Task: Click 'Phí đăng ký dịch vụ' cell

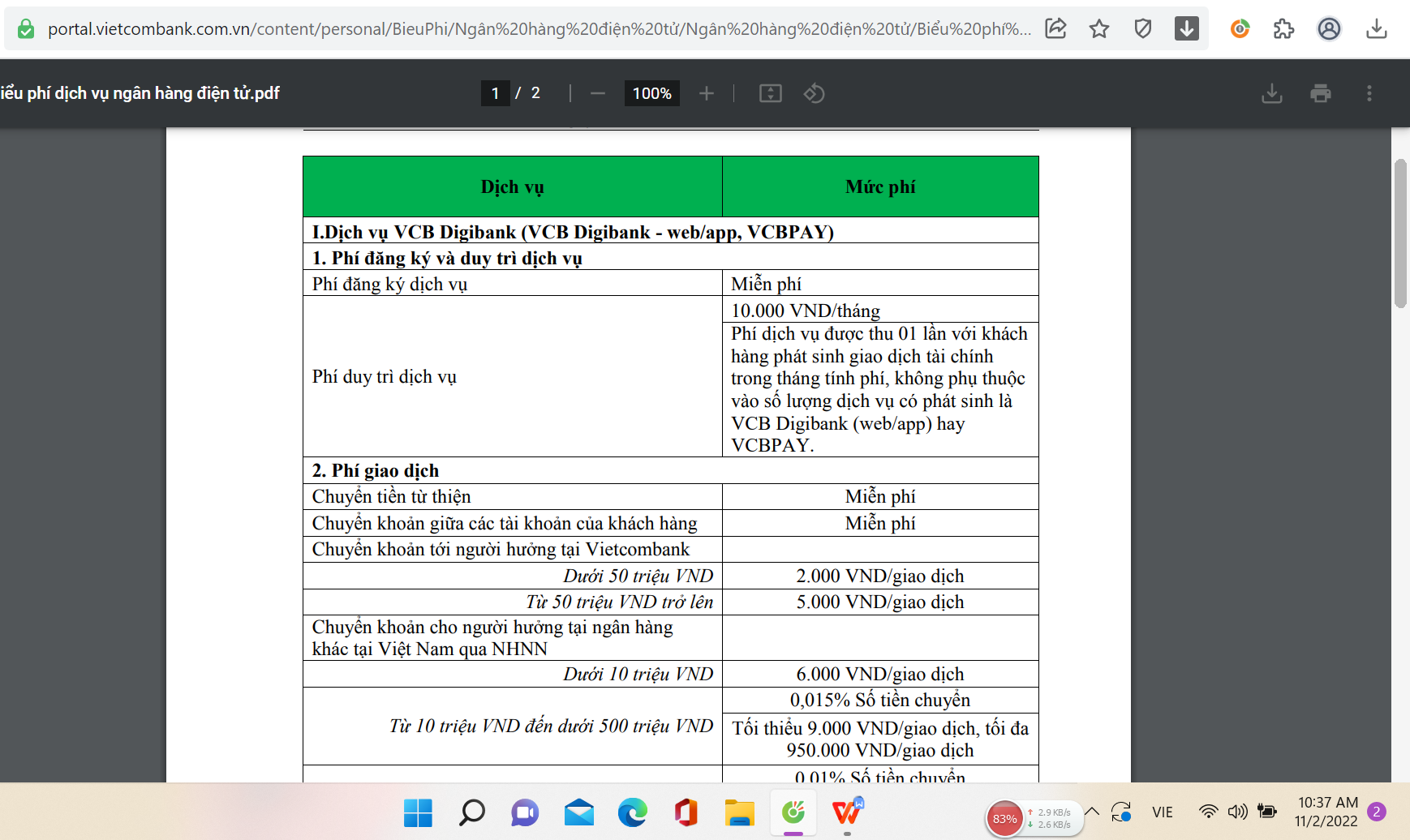Action: (513, 283)
